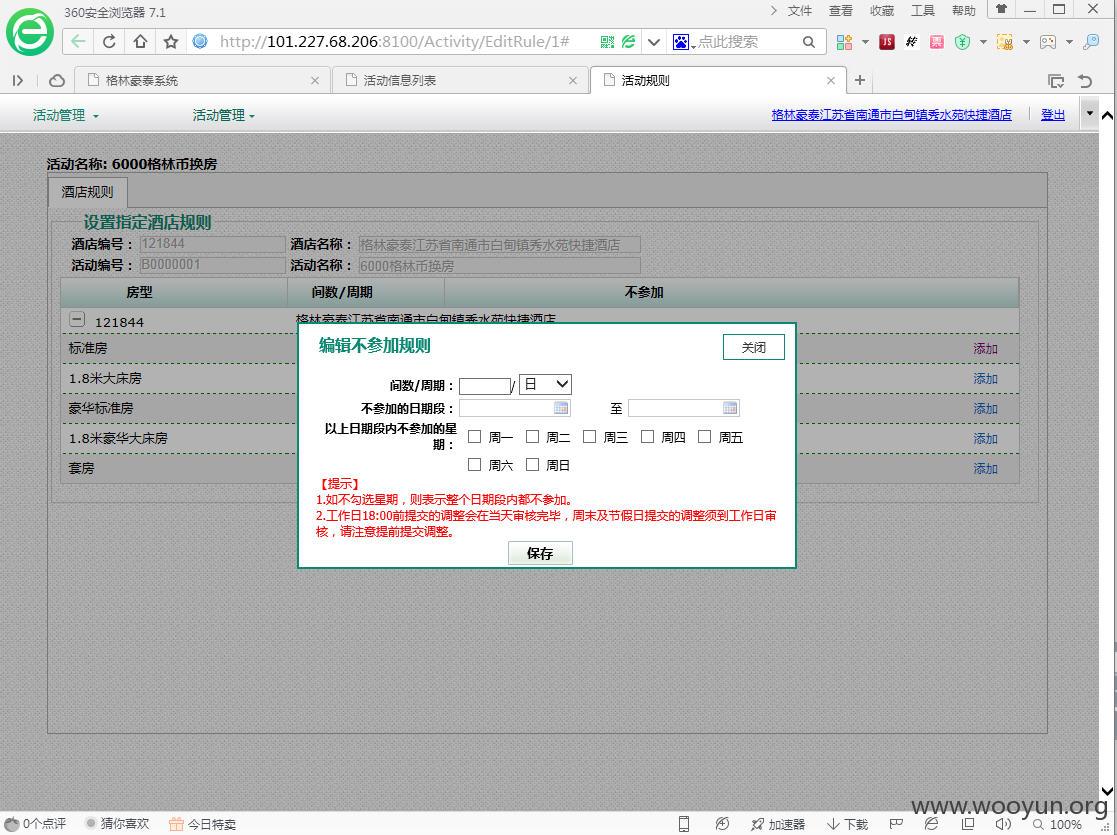Image resolution: width=1117 pixels, height=835 pixels.
Task: Click the mobile phone icon in status bar
Action: (x=684, y=824)
